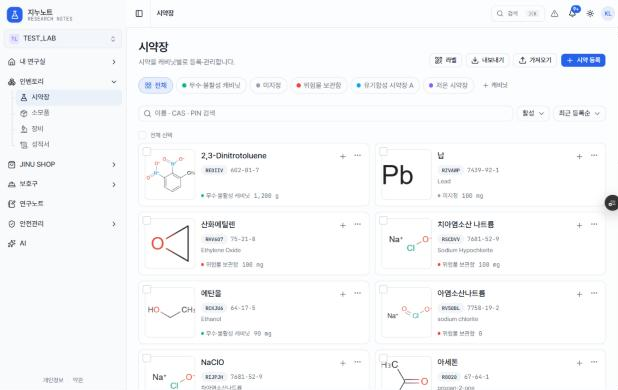Tick the checkbox on 아염소산나트륨 card
Screen dimensions: 618x390
click(x=383, y=289)
